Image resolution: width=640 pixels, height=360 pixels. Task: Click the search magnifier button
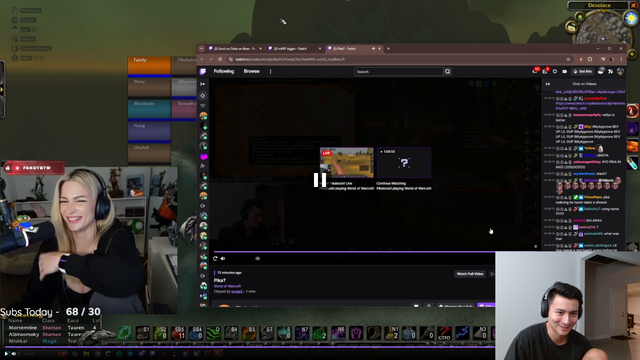click(448, 71)
